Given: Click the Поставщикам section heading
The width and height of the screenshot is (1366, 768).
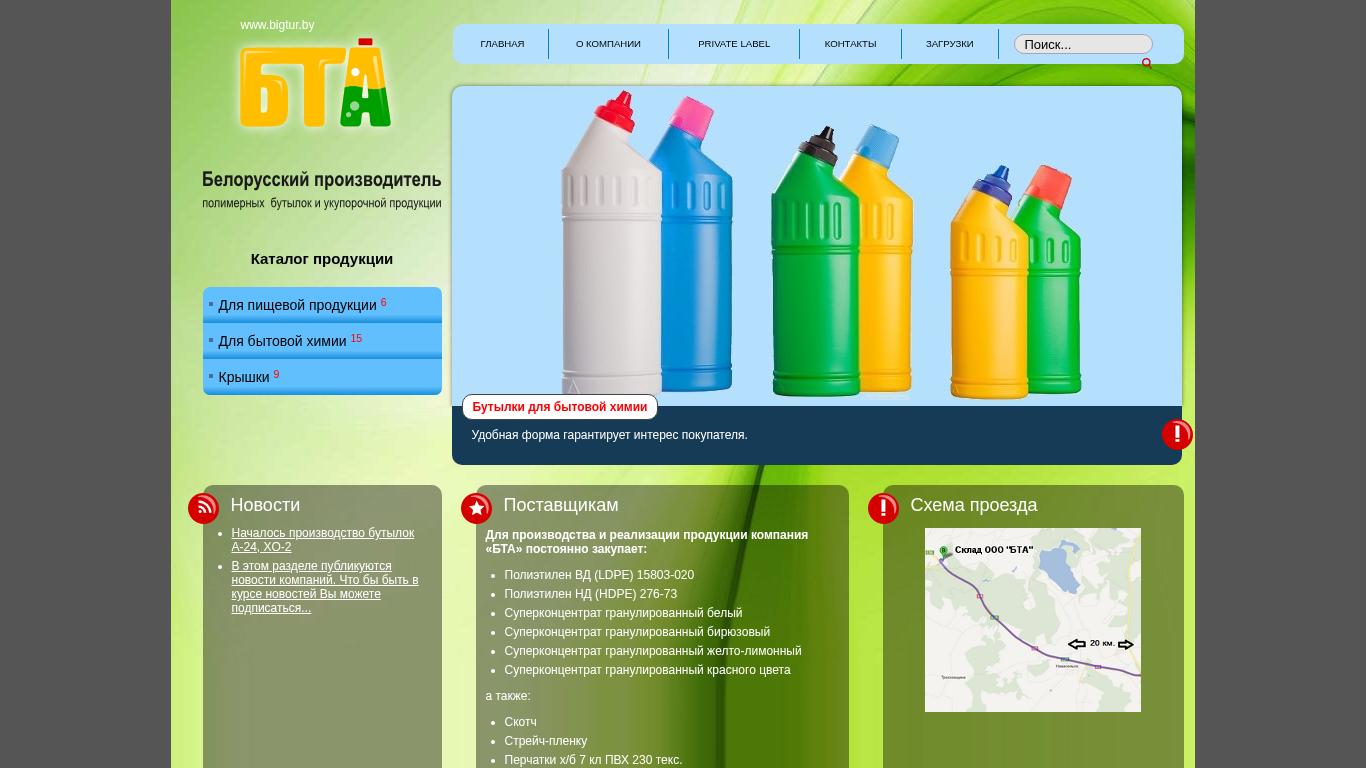Looking at the screenshot, I should point(561,505).
